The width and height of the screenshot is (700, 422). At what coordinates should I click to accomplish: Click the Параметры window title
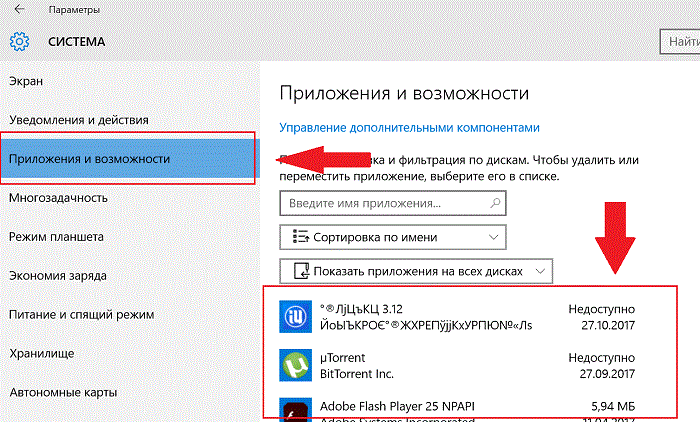coord(74,9)
